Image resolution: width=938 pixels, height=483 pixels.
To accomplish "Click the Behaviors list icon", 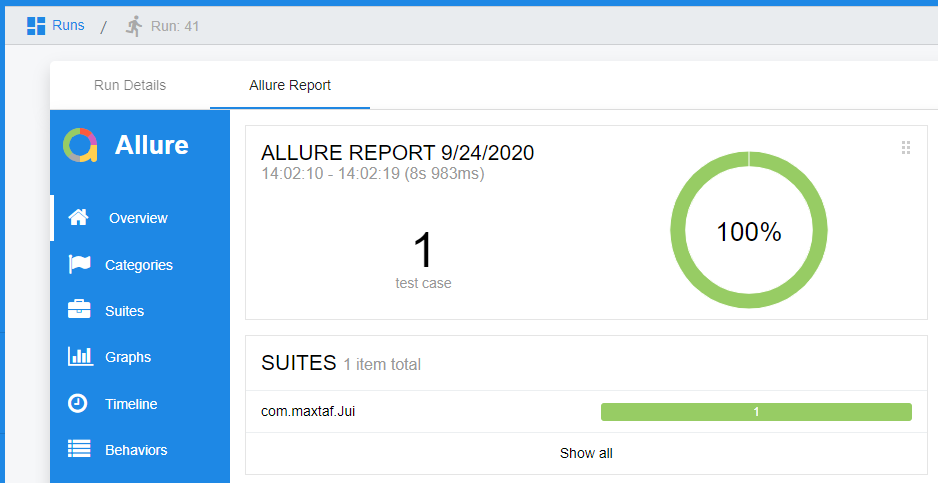I will click(79, 449).
